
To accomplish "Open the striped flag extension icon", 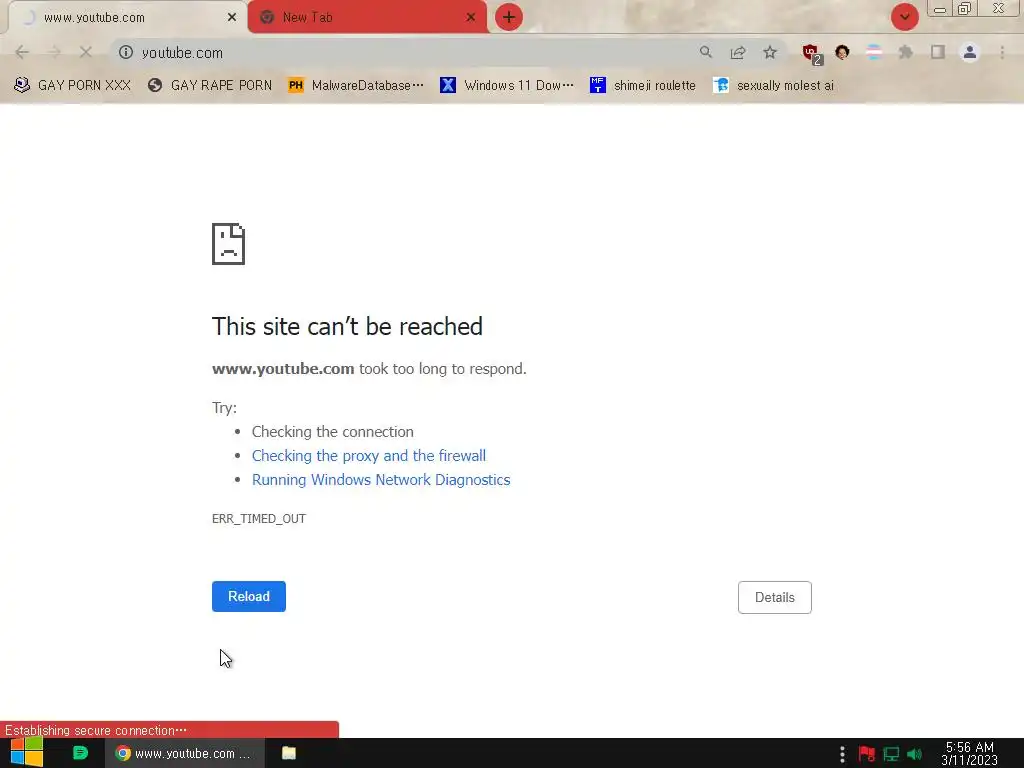I will click(874, 52).
